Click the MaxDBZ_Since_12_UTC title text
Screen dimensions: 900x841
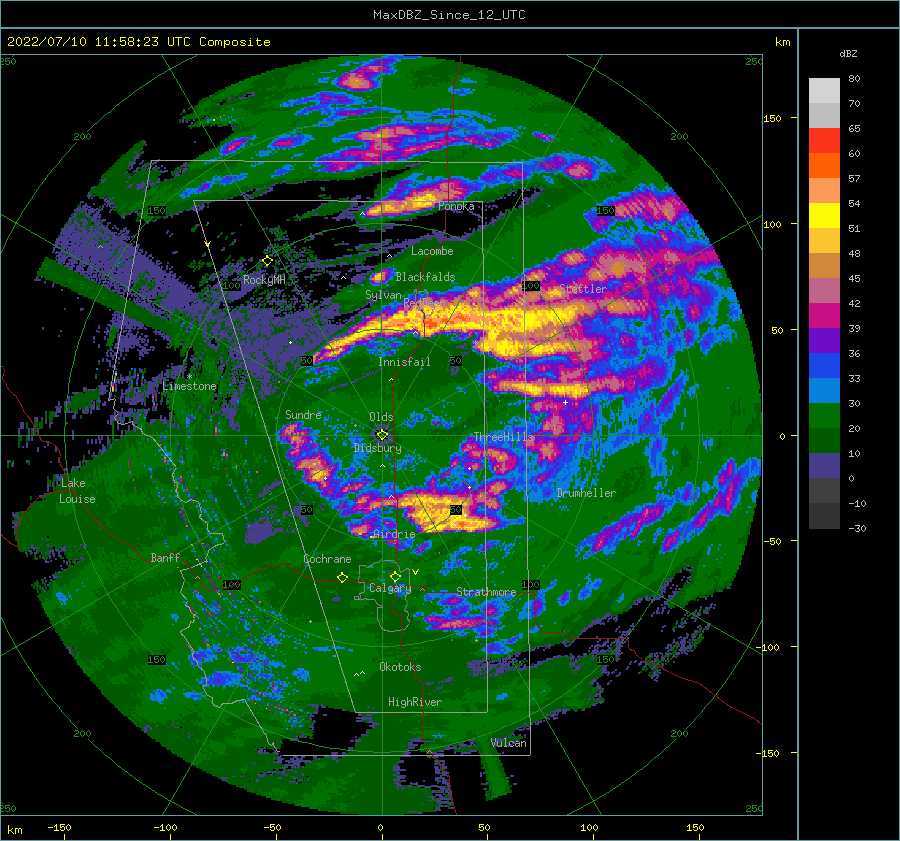(x=449, y=15)
